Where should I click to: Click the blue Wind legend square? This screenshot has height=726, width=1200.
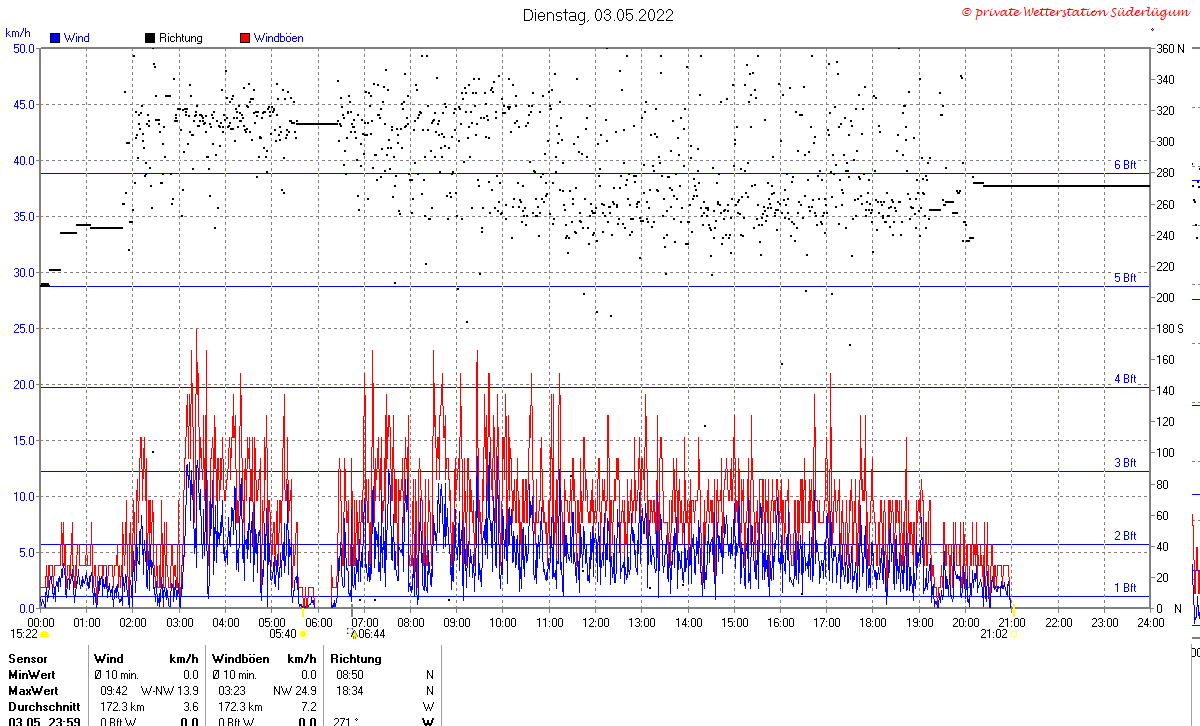pyautogui.click(x=55, y=38)
